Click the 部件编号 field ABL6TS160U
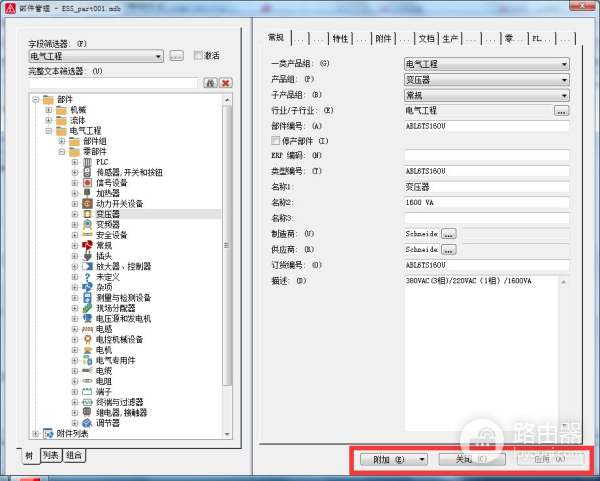 (487, 126)
